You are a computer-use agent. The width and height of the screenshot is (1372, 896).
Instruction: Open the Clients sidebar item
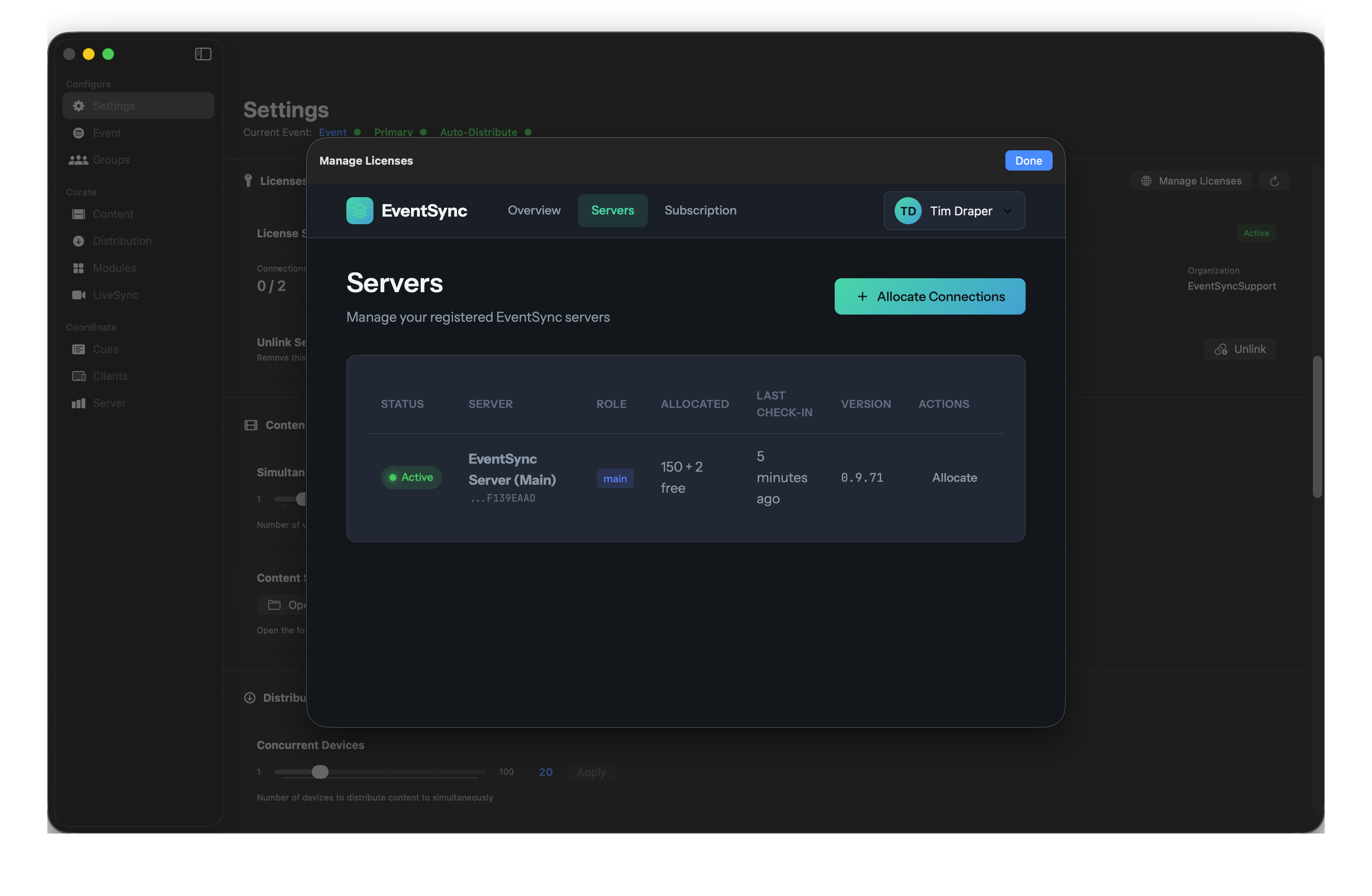click(139, 376)
